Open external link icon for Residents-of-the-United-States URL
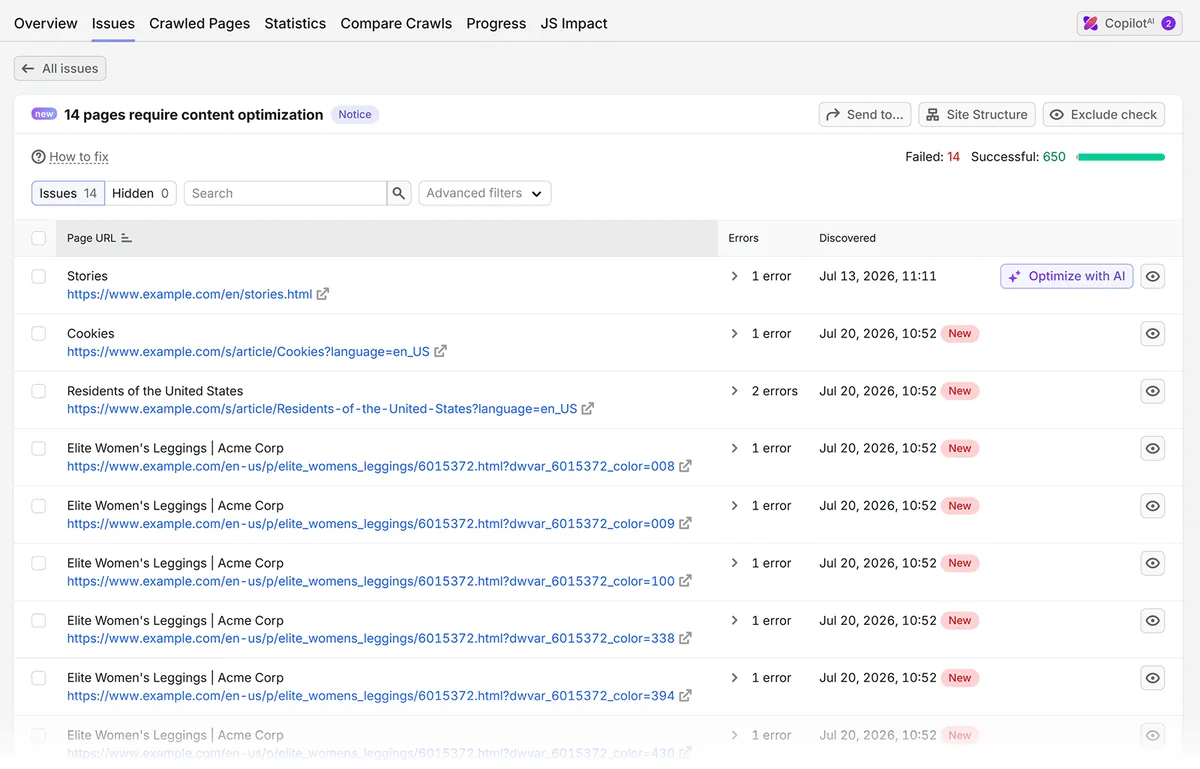This screenshot has height=769, width=1200. [x=588, y=409]
